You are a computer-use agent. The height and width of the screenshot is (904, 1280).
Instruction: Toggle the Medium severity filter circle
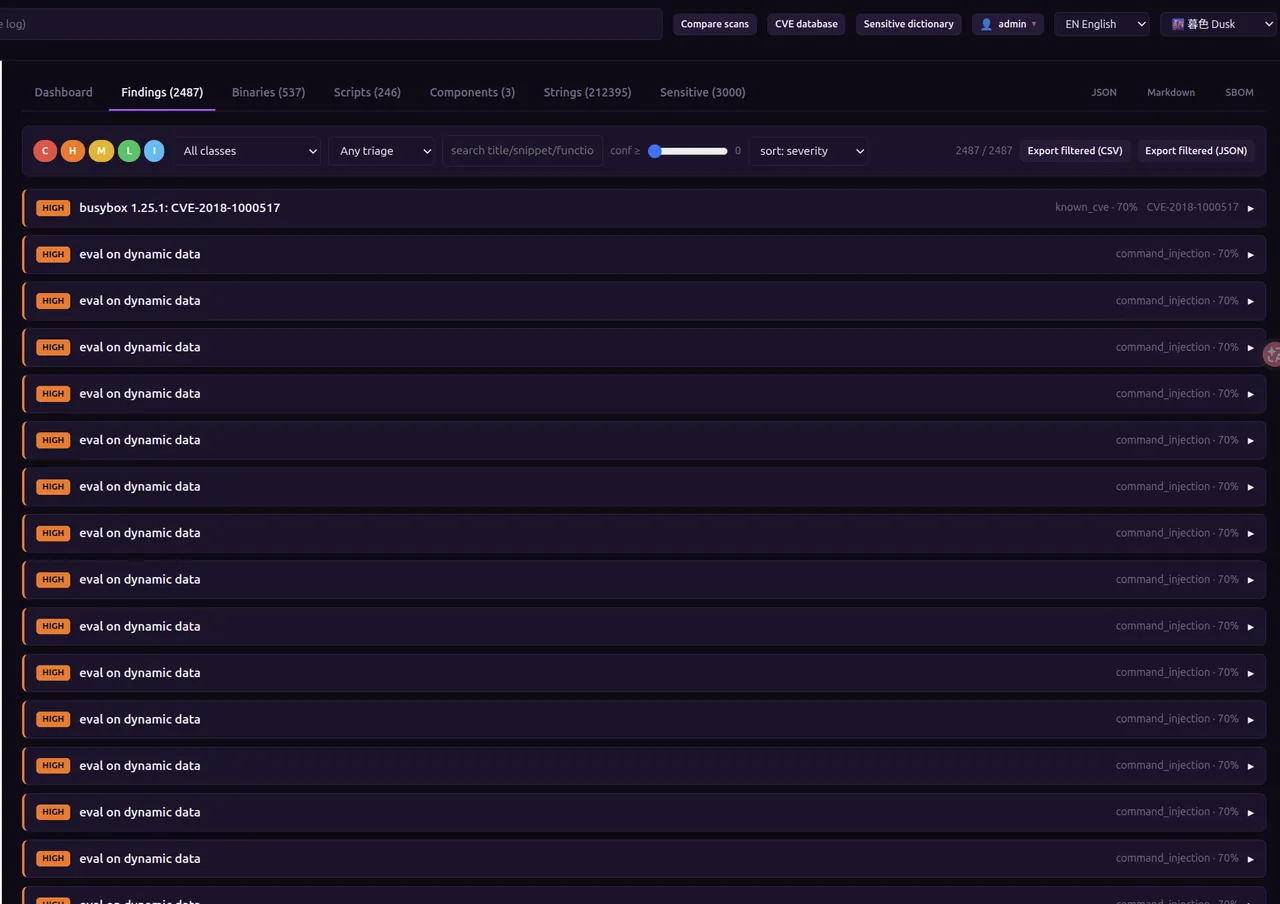[100, 151]
